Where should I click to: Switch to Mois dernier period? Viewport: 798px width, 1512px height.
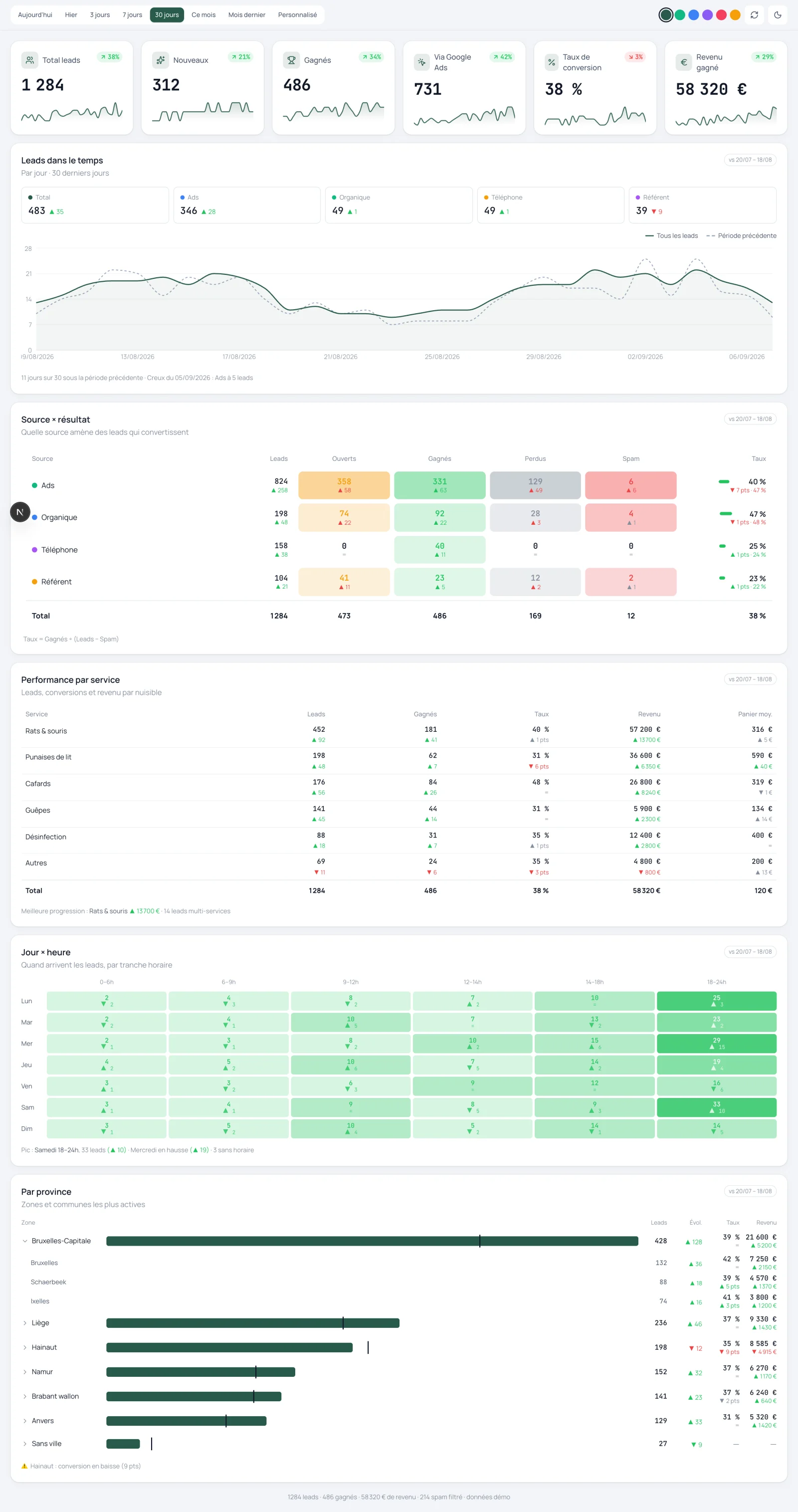246,14
